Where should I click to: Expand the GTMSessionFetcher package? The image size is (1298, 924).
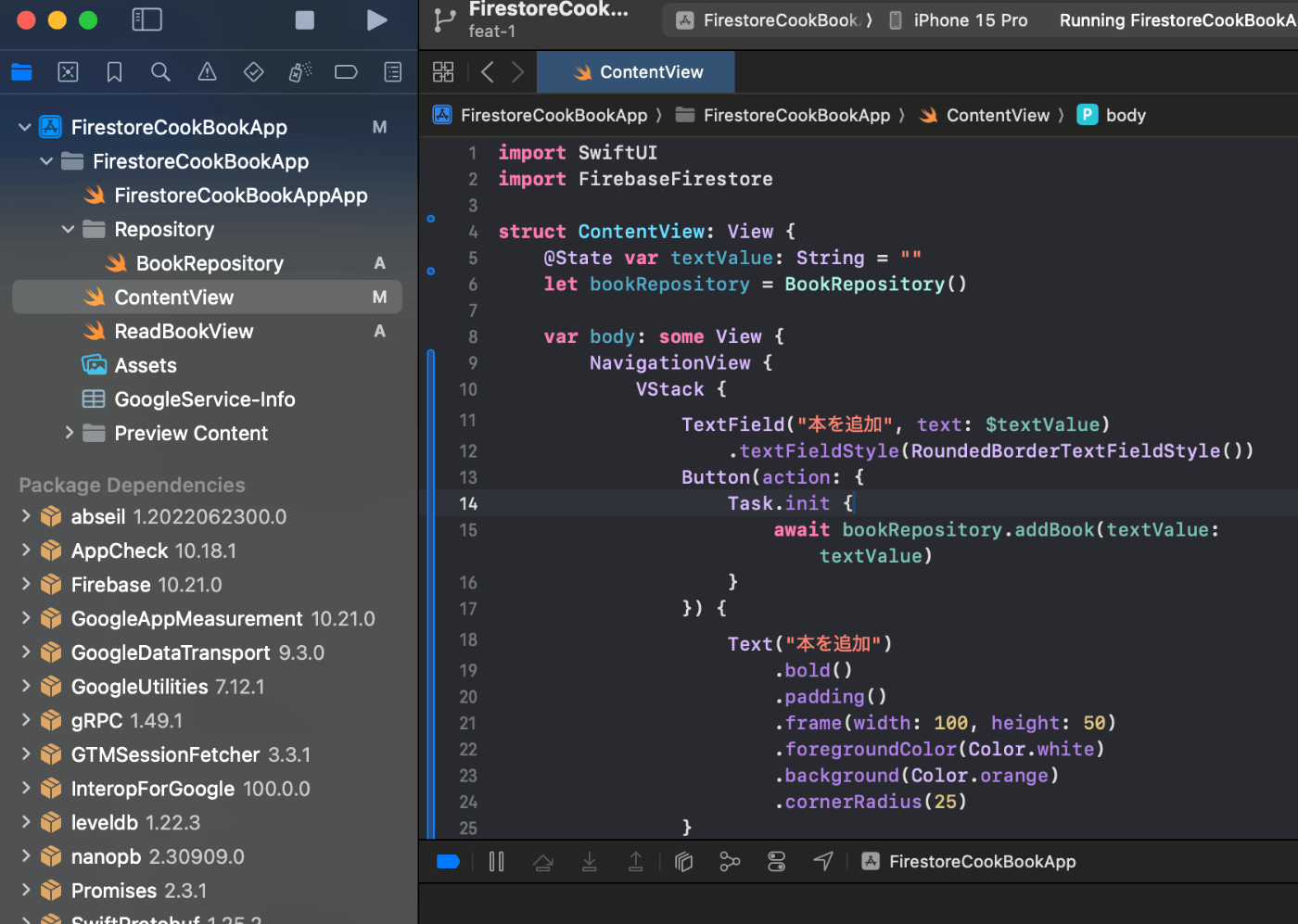[26, 754]
